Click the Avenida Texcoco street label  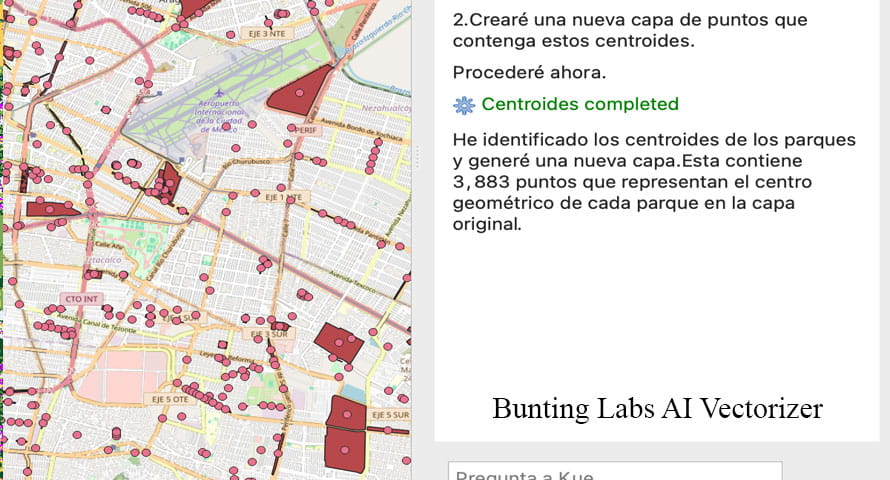click(352, 282)
